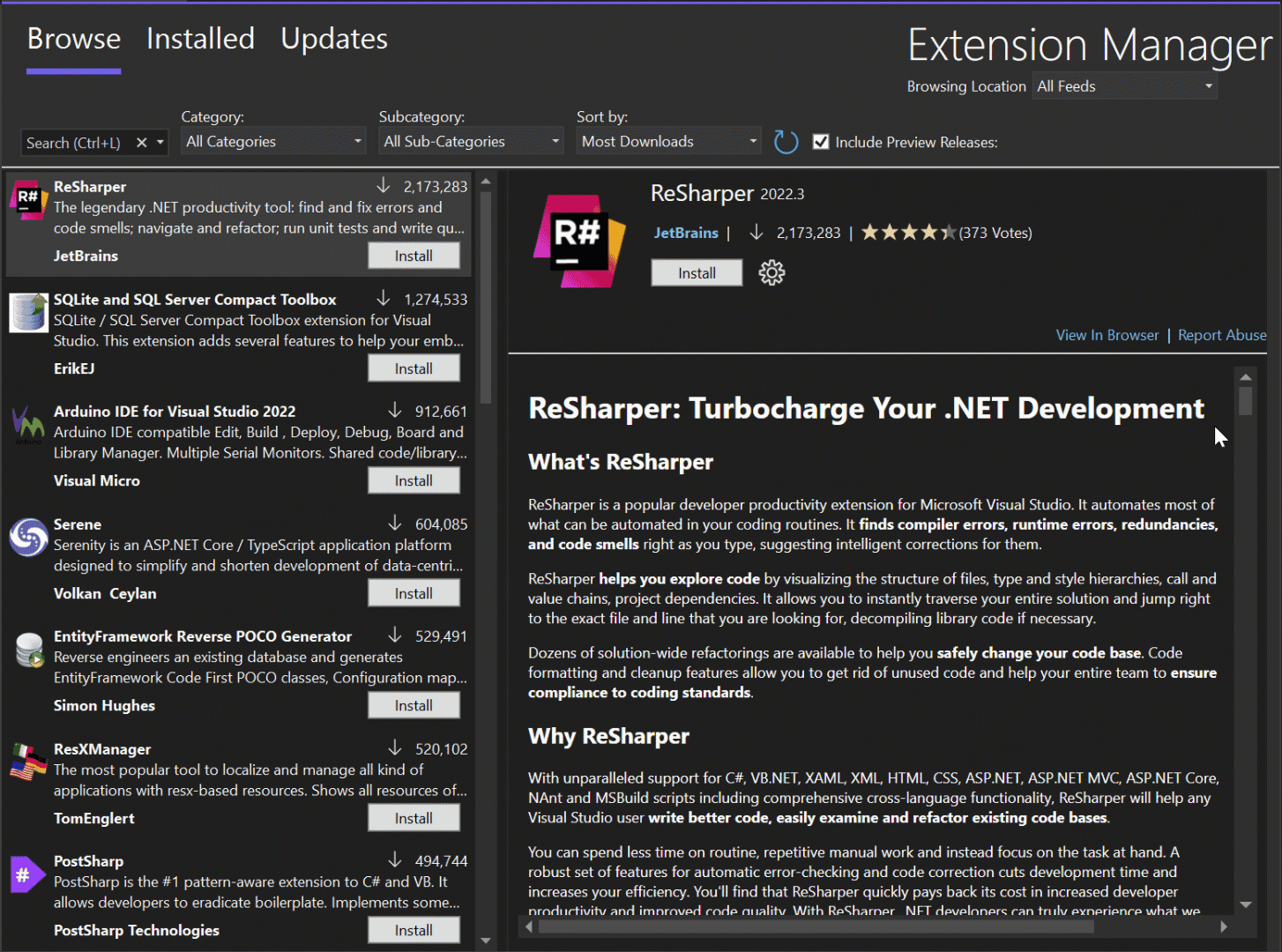
Task: Click publisher name Volkan Ceylan
Action: (105, 593)
